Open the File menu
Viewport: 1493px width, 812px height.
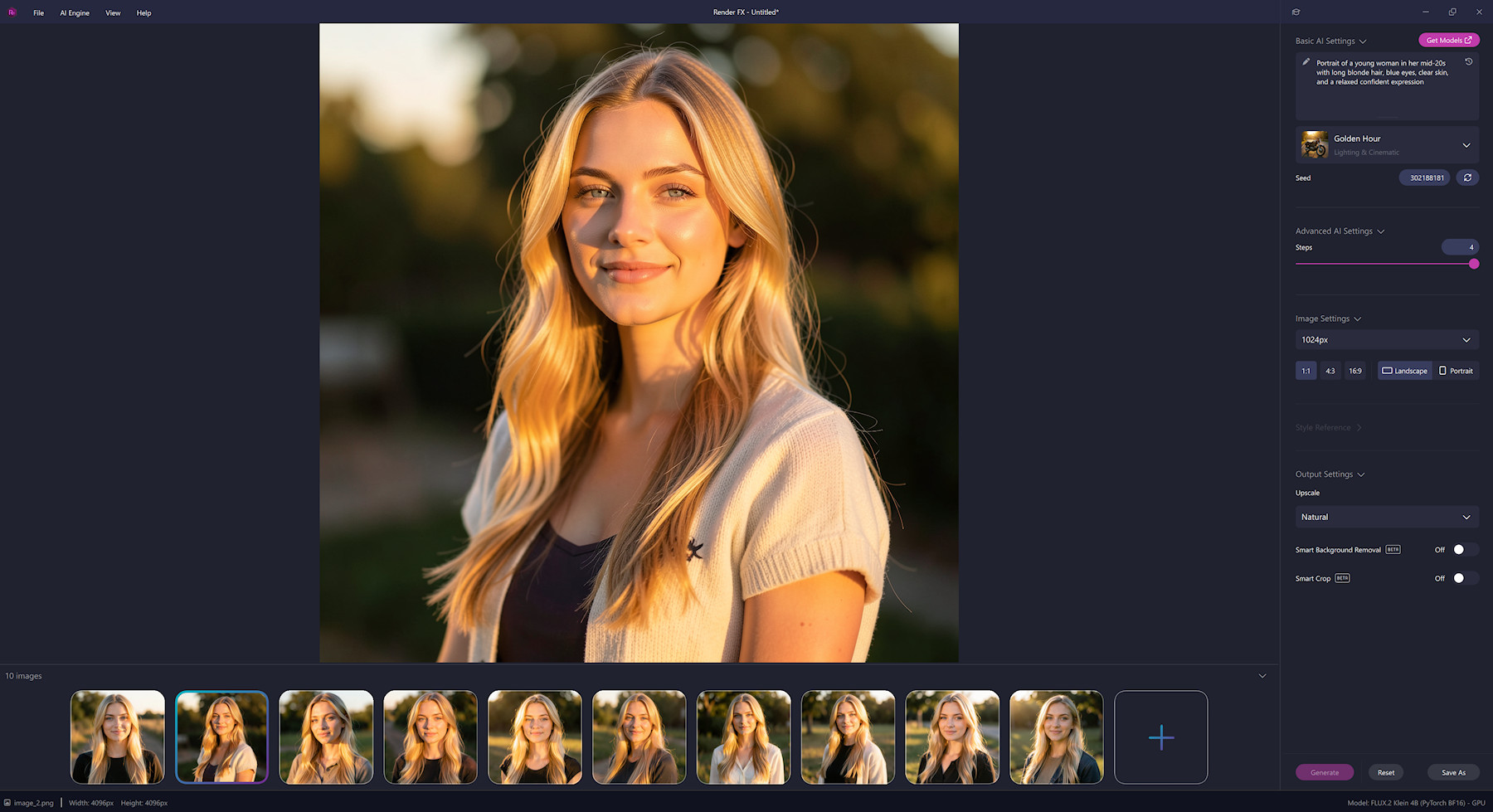pyautogui.click(x=38, y=12)
